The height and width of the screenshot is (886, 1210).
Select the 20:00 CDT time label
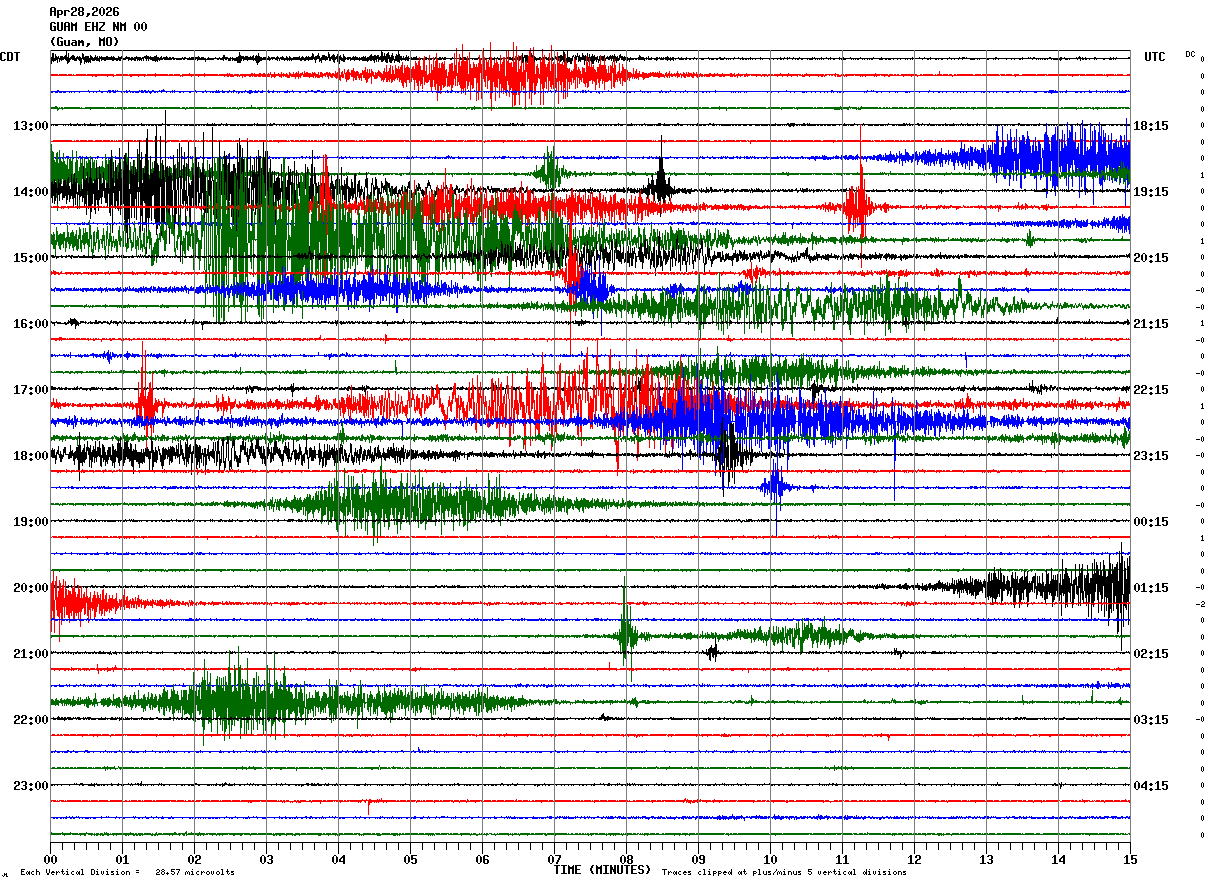coord(31,588)
